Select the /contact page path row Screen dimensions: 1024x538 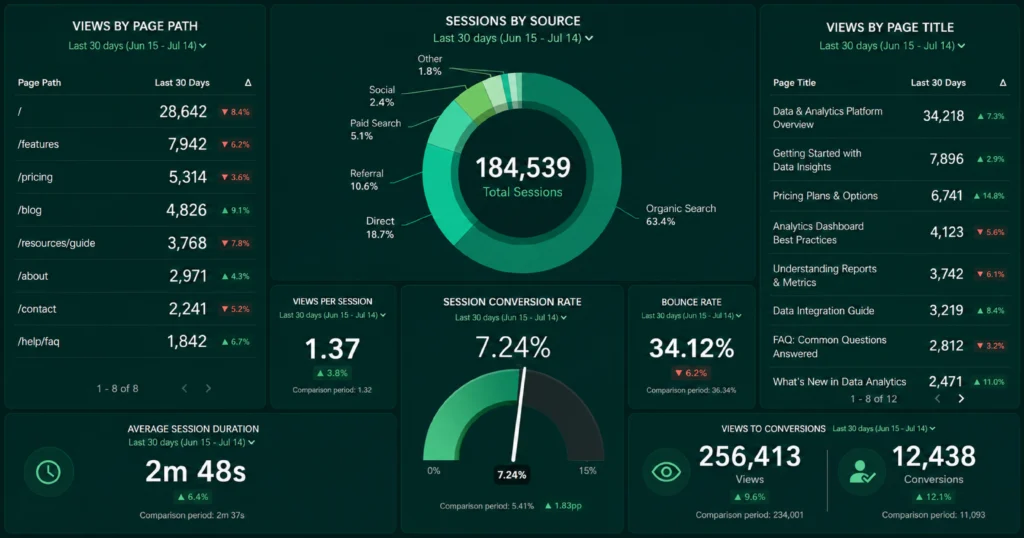135,309
